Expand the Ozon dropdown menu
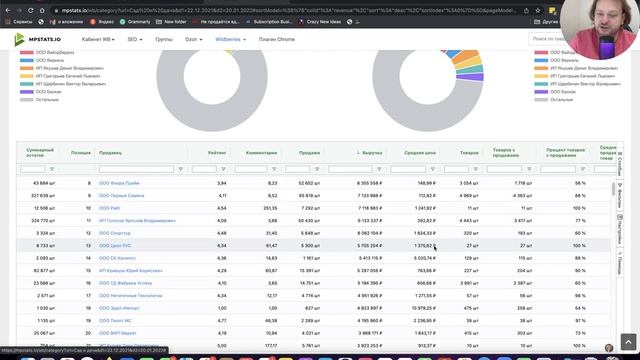This screenshot has width=640, height=360. coord(193,39)
